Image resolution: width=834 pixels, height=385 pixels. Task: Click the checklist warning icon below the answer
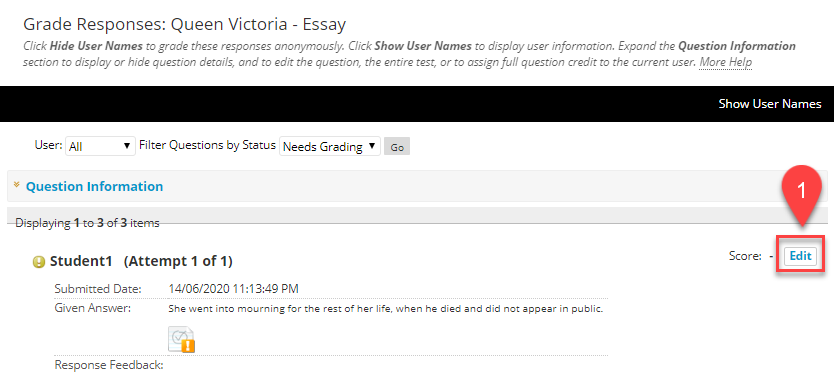[181, 339]
